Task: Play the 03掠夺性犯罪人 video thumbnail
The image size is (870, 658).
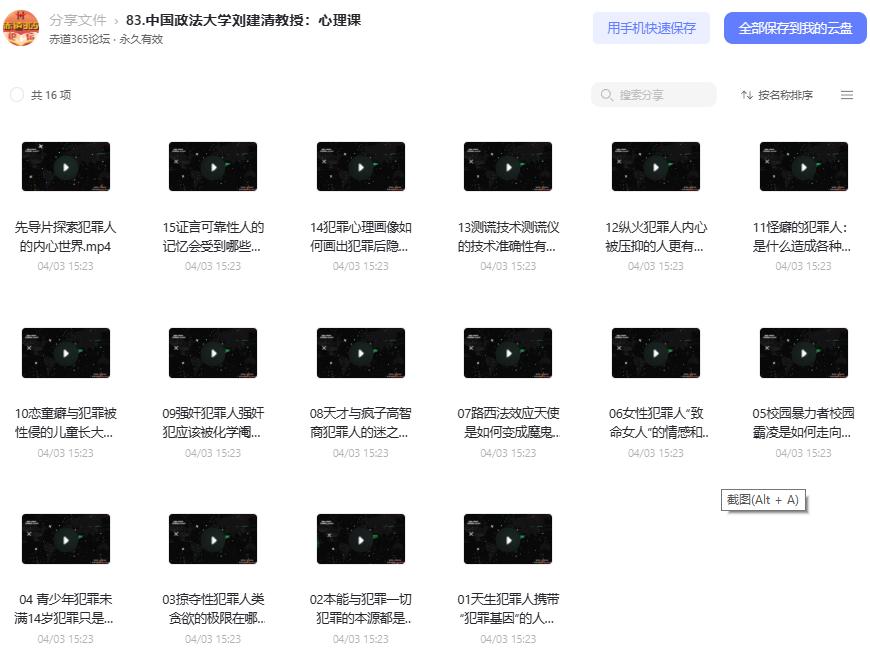Action: pyautogui.click(x=213, y=539)
